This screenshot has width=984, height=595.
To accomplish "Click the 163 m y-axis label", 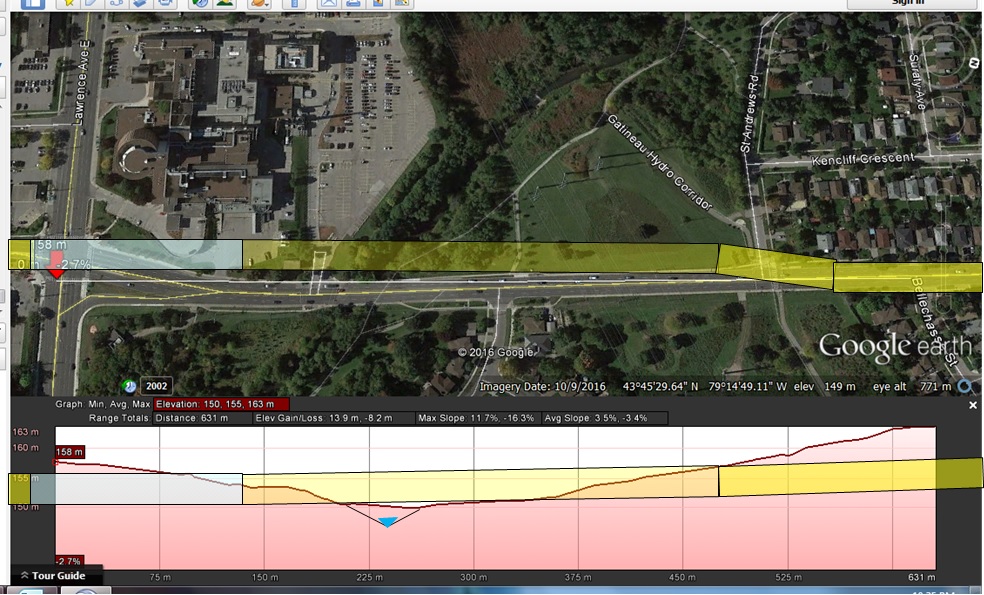I will [26, 432].
